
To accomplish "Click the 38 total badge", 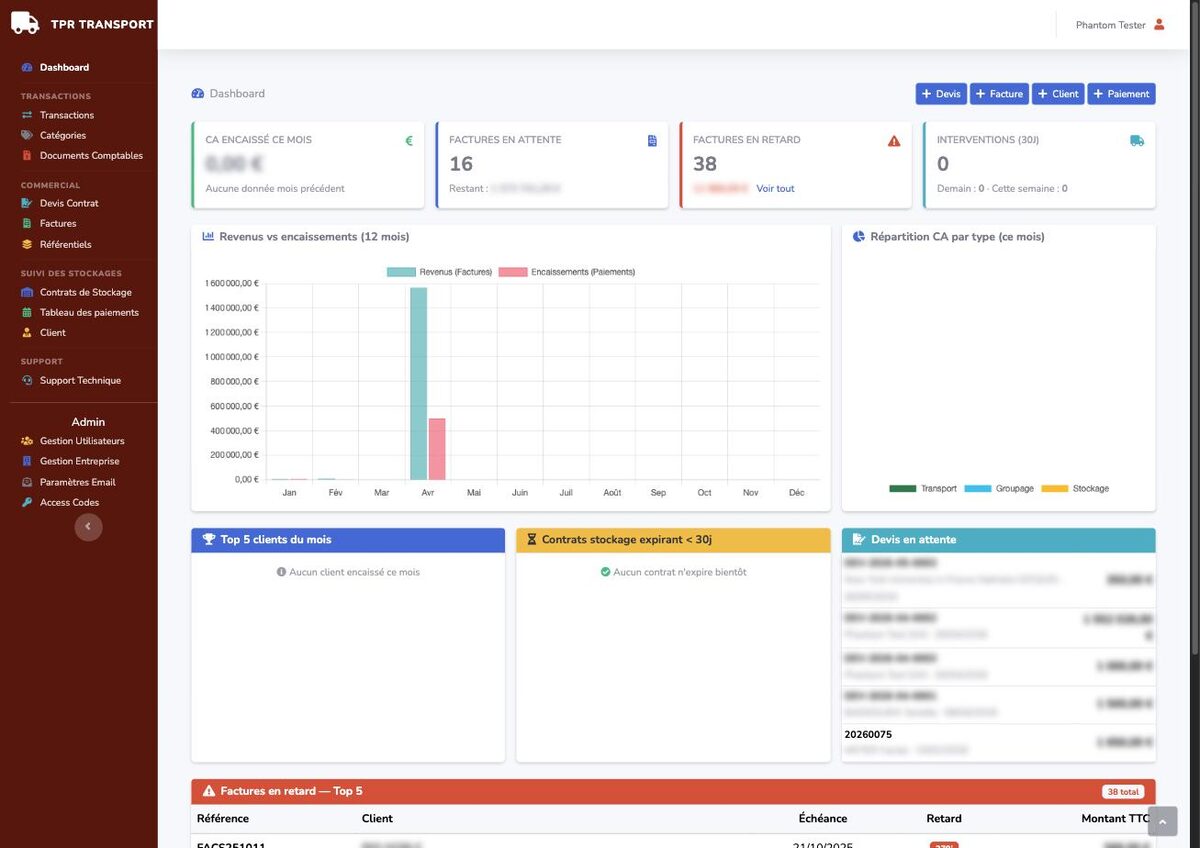I will [x=1123, y=791].
